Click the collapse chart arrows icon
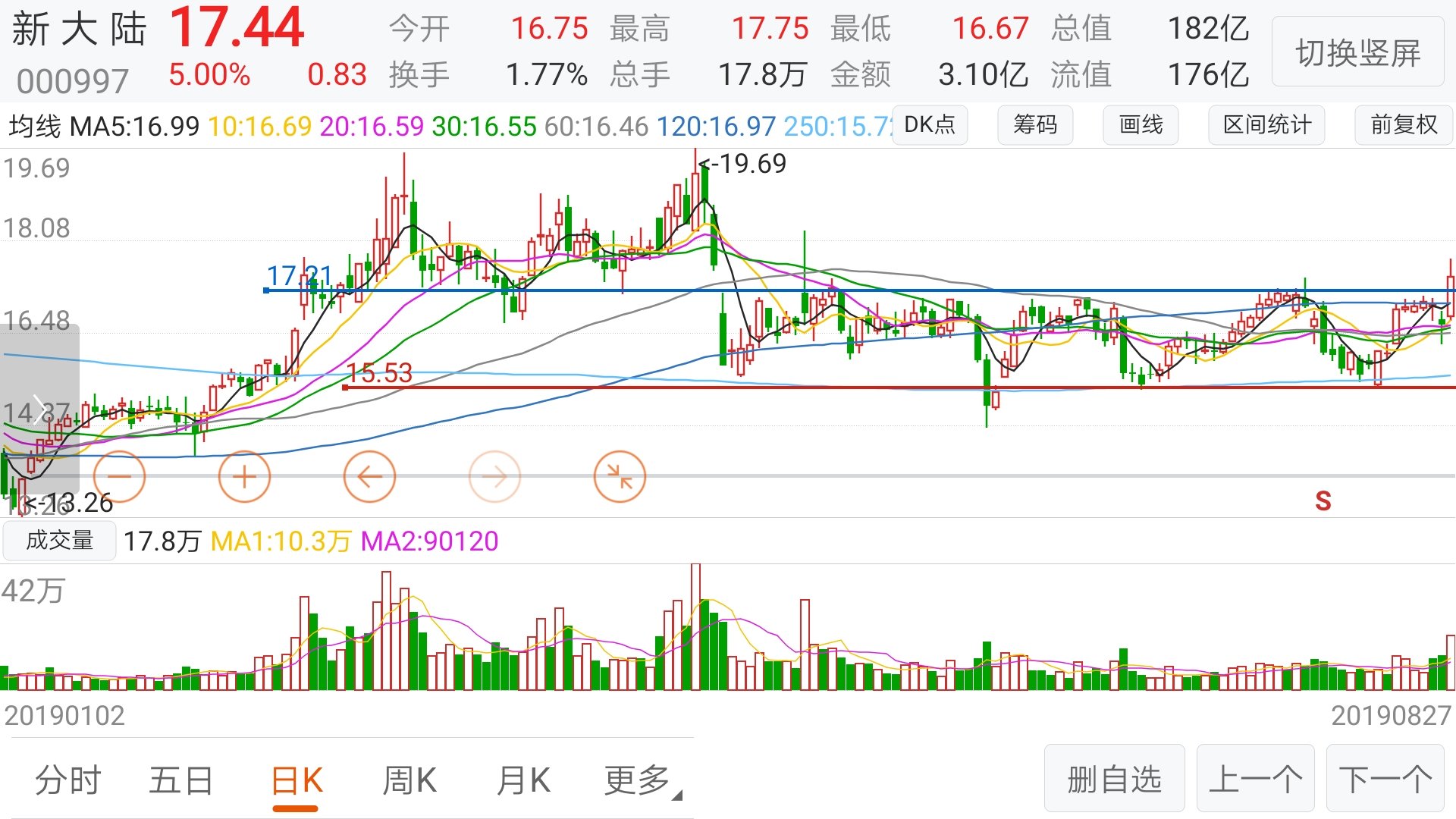Screen dimensions: 1456x819 (x=620, y=476)
